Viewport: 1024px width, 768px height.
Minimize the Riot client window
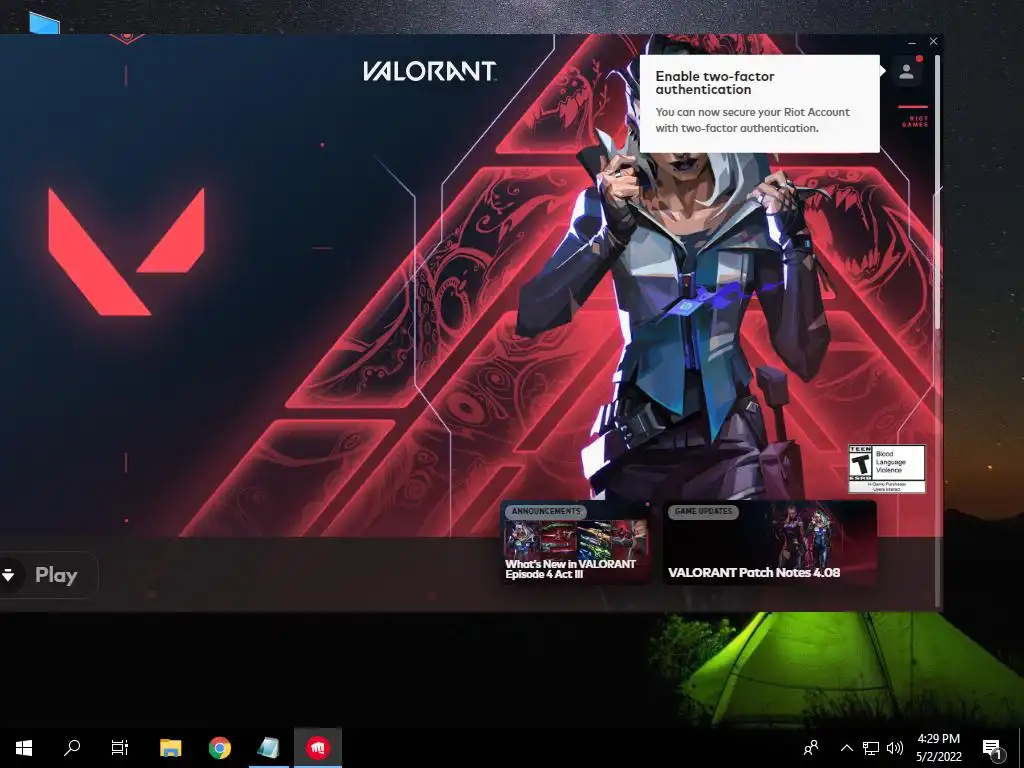[912, 42]
